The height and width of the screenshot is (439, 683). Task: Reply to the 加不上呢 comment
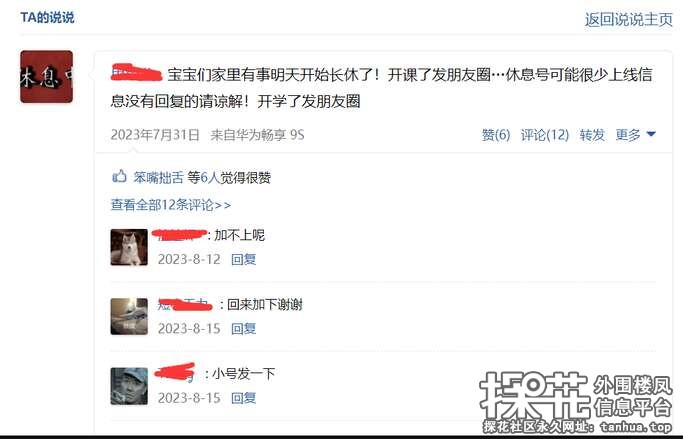click(x=243, y=259)
